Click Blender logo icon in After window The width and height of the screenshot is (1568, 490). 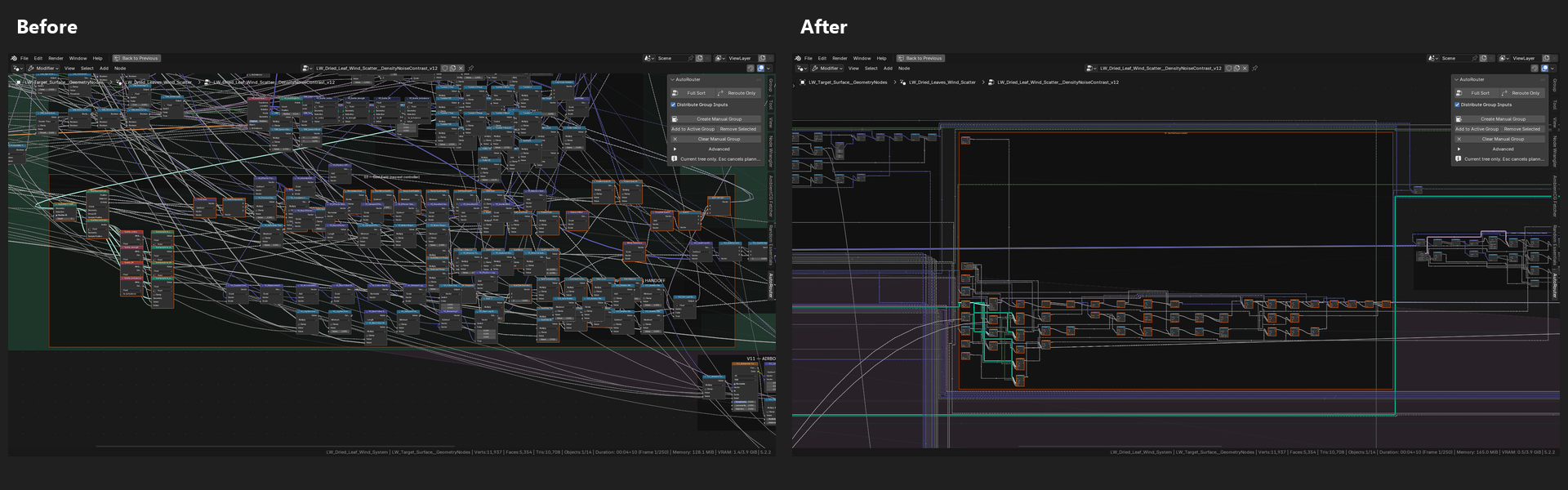[798, 58]
